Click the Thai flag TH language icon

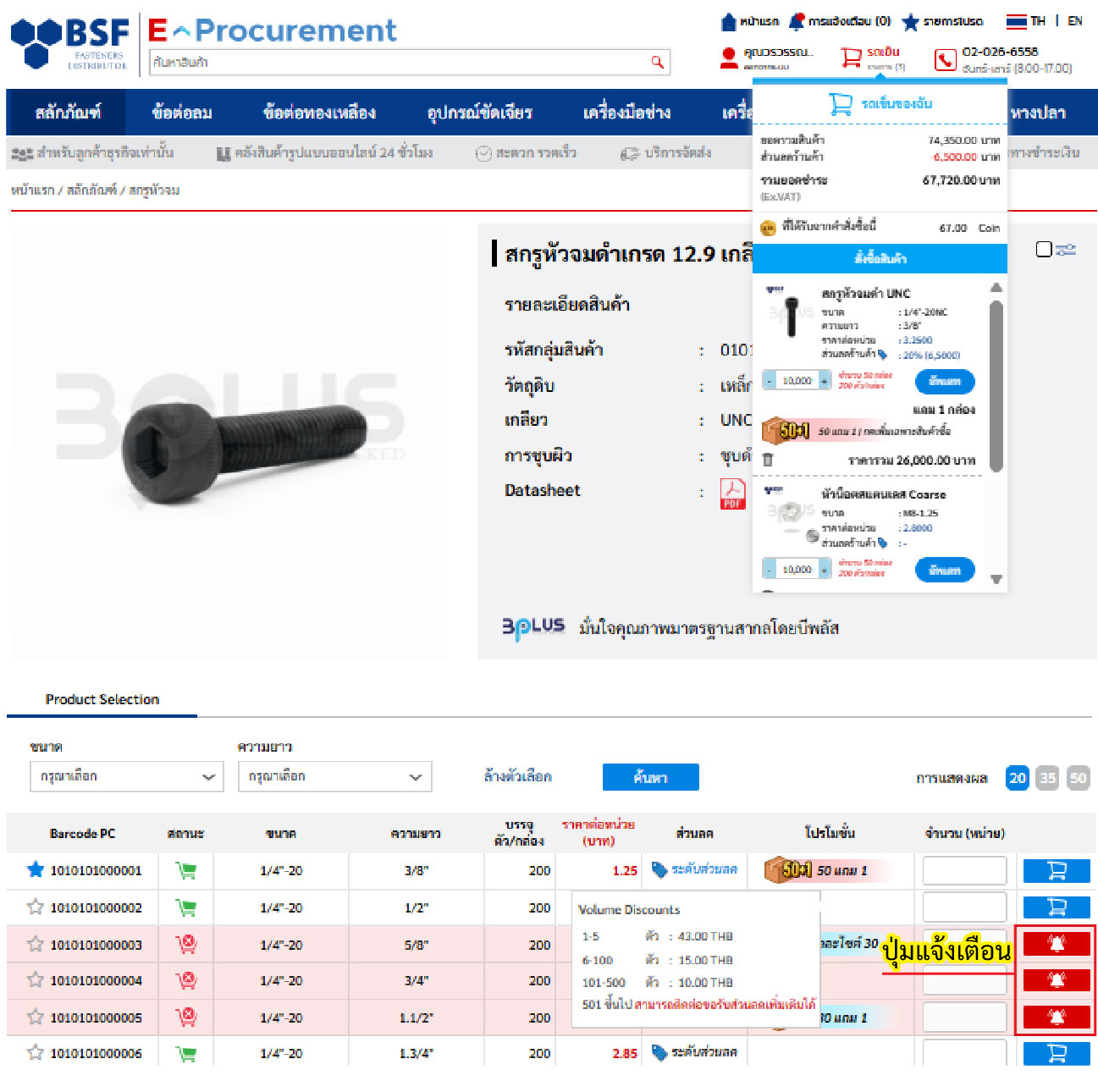[1016, 21]
